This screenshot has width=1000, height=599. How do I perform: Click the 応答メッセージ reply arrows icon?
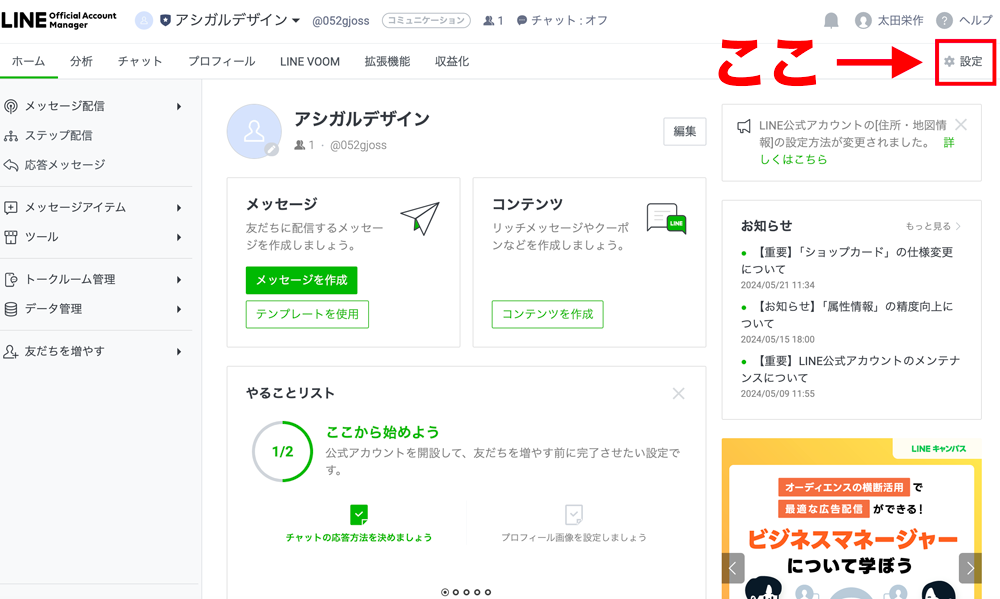point(11,165)
